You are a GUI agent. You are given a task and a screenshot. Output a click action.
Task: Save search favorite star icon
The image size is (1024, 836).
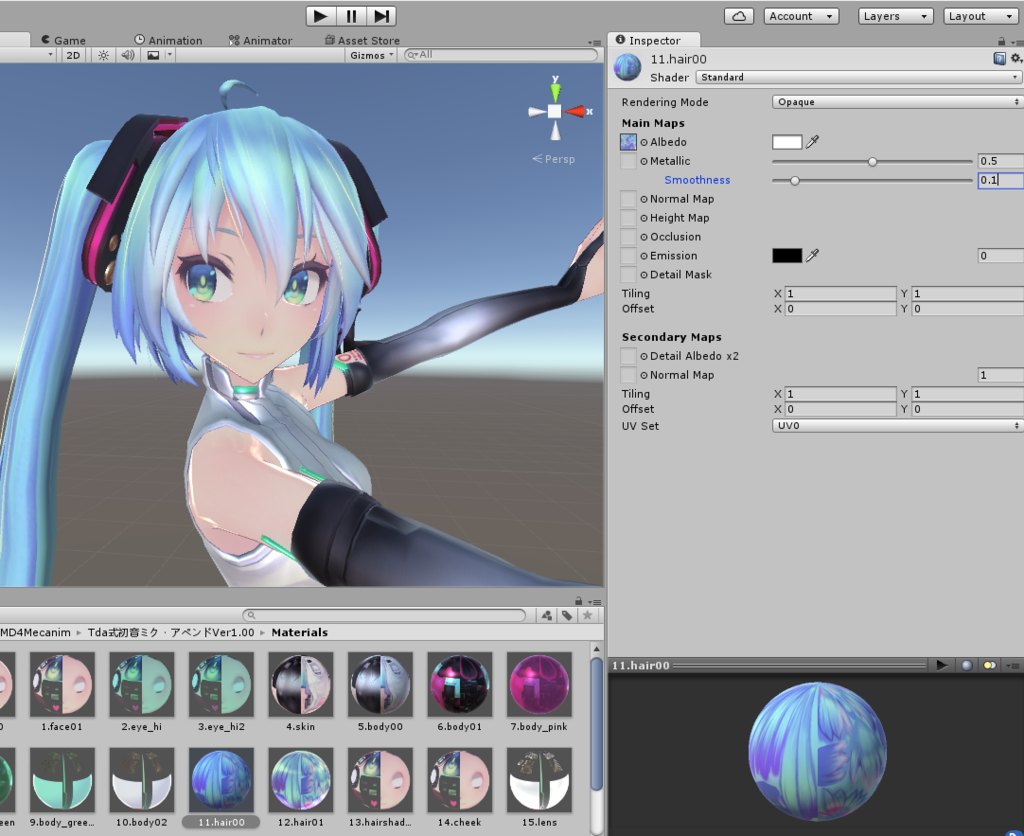point(588,615)
